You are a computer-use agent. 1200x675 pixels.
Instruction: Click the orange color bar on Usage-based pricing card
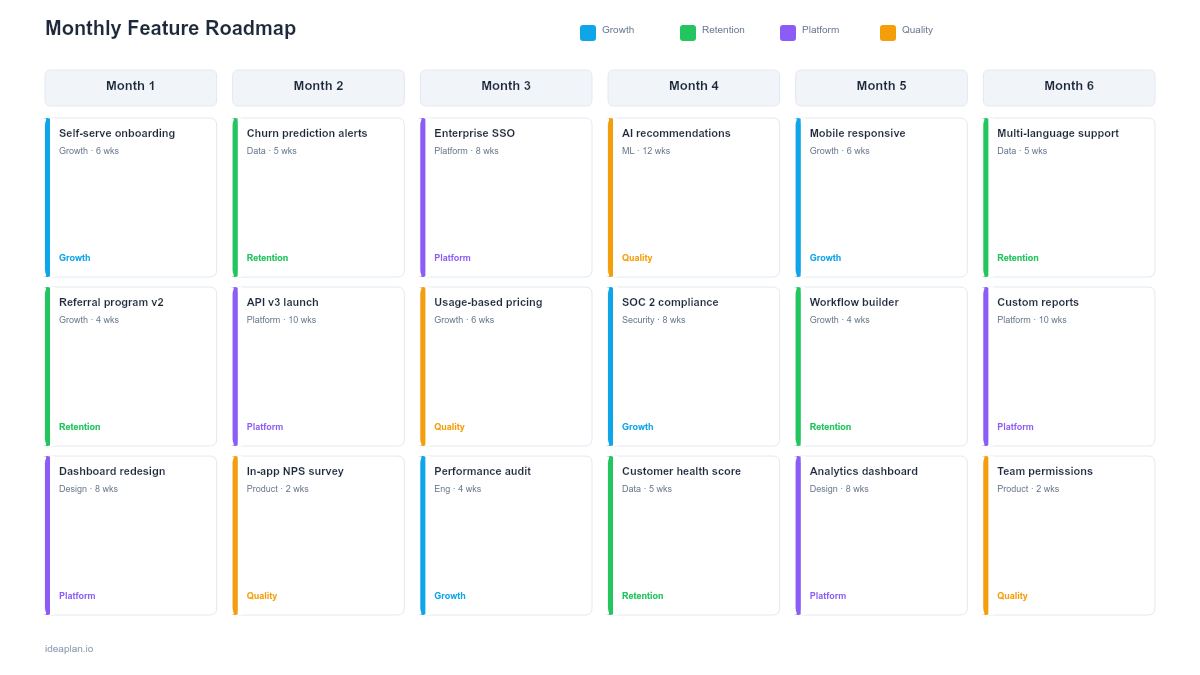423,366
